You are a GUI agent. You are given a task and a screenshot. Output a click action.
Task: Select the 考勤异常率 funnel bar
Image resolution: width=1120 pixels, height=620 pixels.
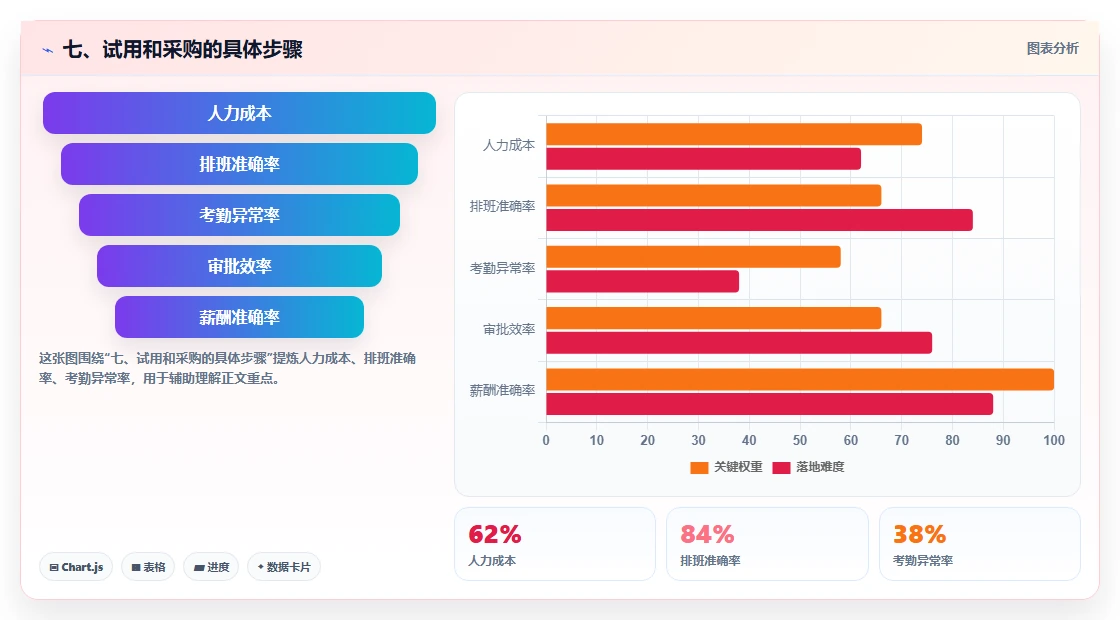(x=239, y=215)
